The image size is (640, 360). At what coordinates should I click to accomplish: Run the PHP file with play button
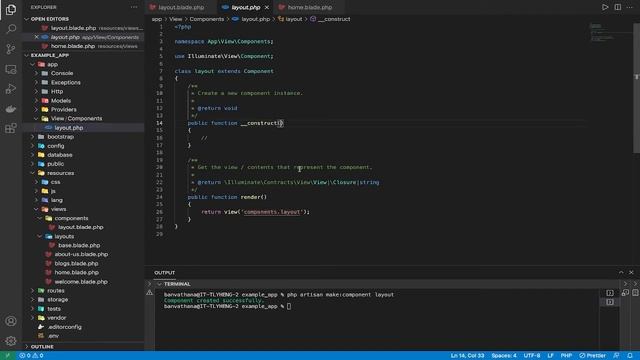click(605, 7)
